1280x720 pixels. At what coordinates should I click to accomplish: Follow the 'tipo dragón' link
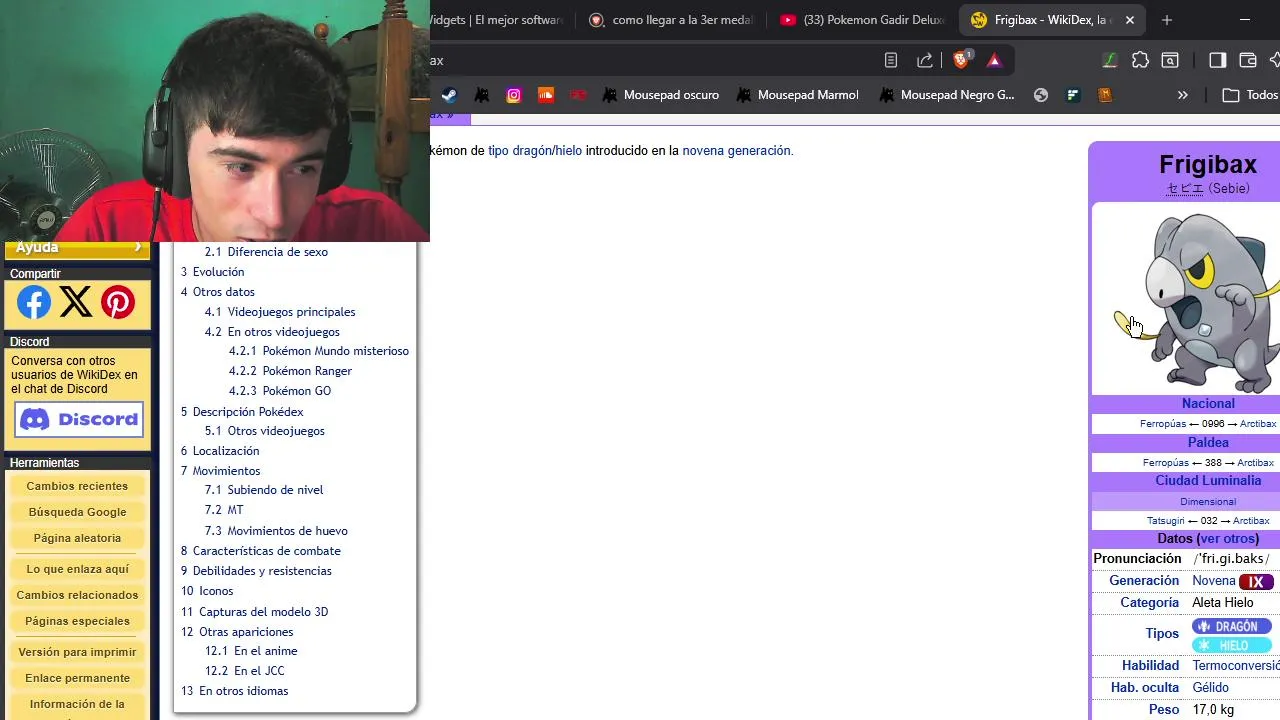click(518, 151)
